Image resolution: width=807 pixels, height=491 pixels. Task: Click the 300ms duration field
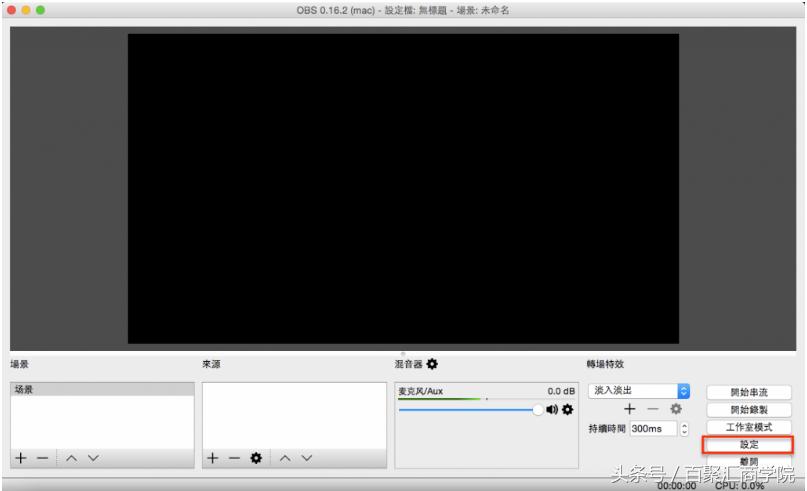pyautogui.click(x=653, y=429)
